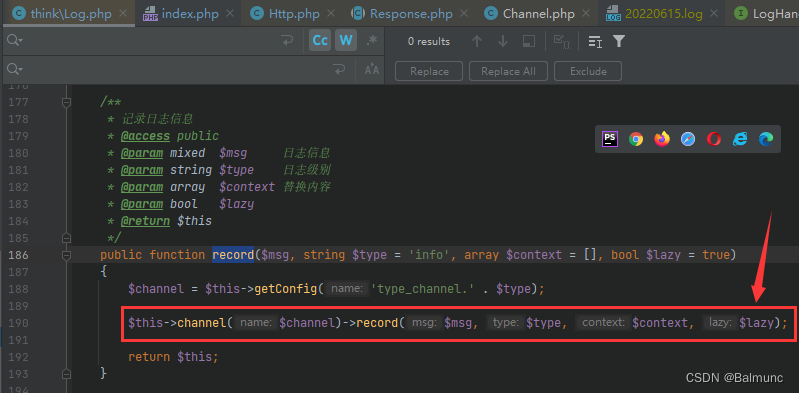Collapse the doc comment at line 177
The height and width of the screenshot is (393, 799).
[x=66, y=102]
